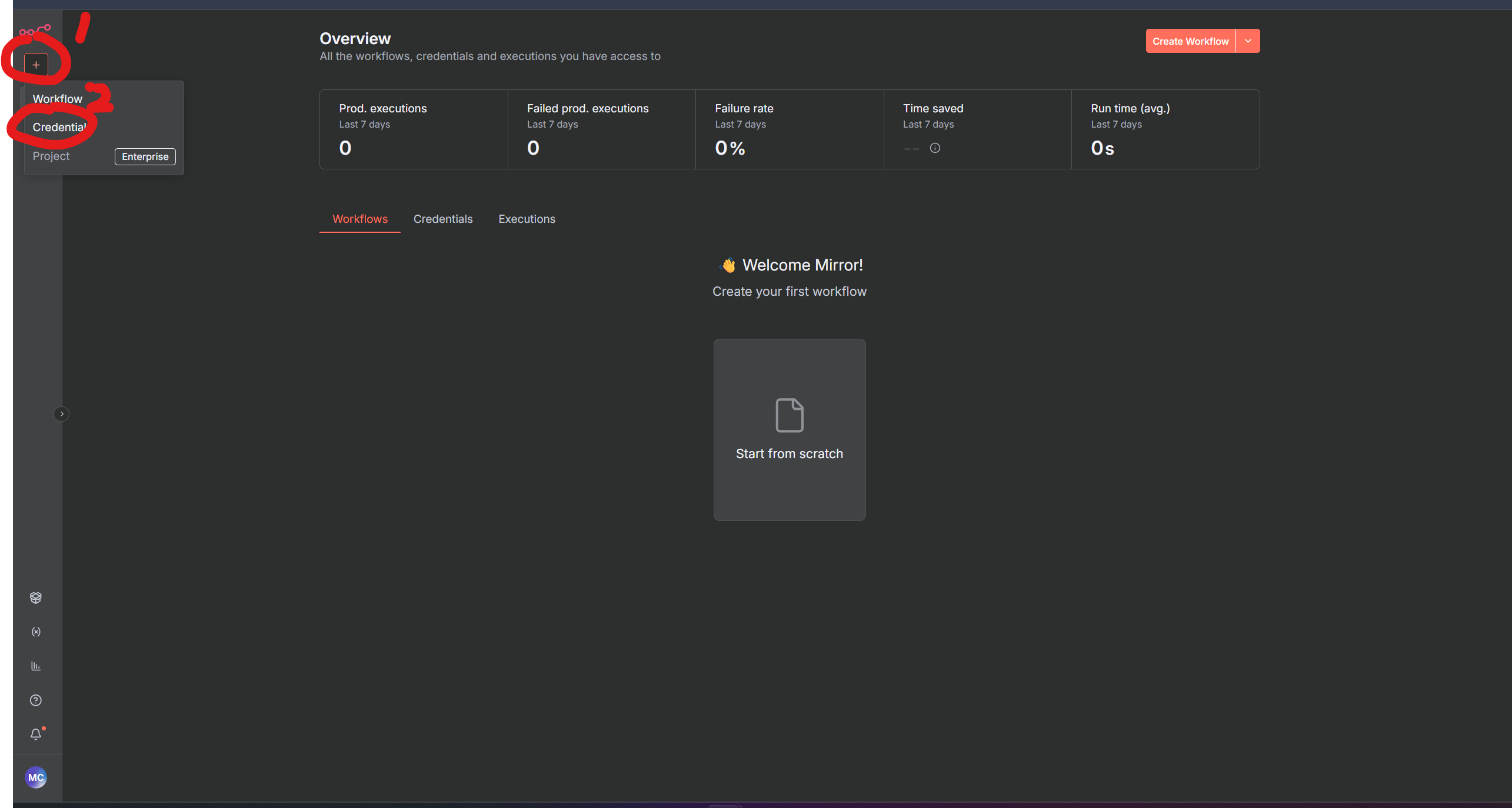Open the Prod. executions stat card
The width and height of the screenshot is (1512, 808).
(x=414, y=129)
